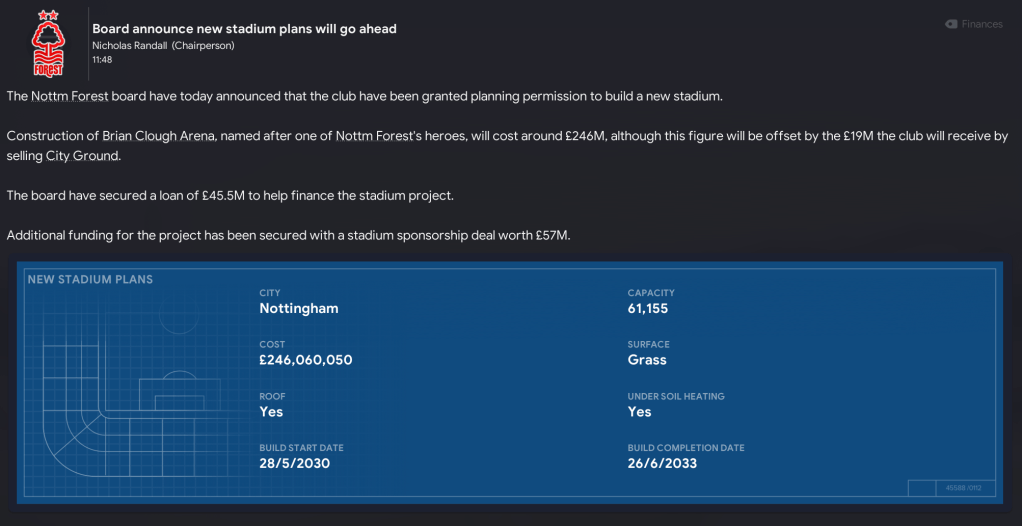Click the stadium blueprint diagram
1022x526 pixels.
[120, 400]
